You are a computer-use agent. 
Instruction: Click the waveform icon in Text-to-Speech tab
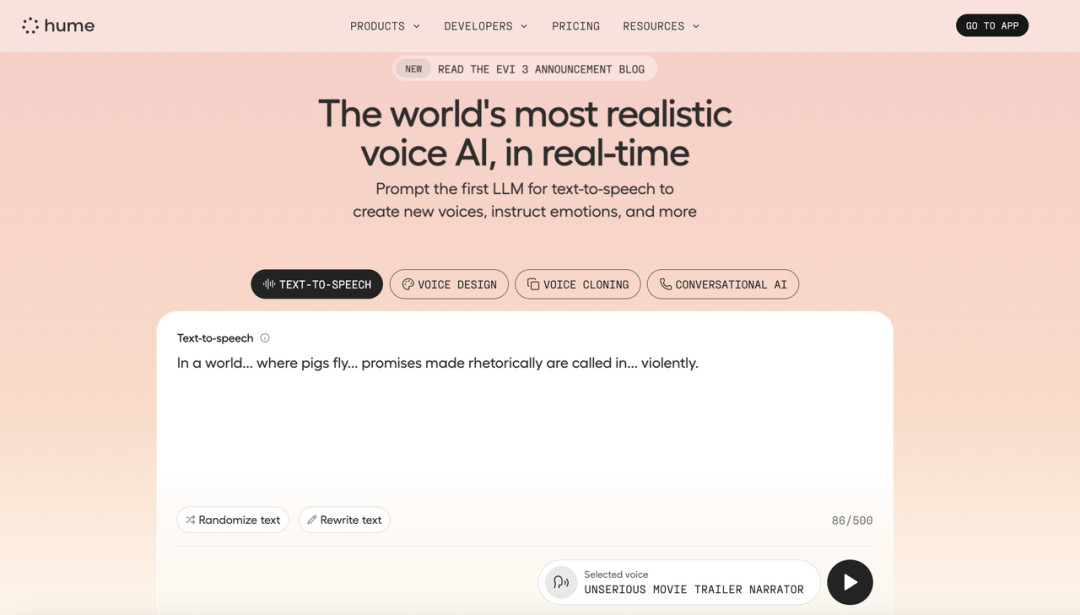pyautogui.click(x=269, y=284)
